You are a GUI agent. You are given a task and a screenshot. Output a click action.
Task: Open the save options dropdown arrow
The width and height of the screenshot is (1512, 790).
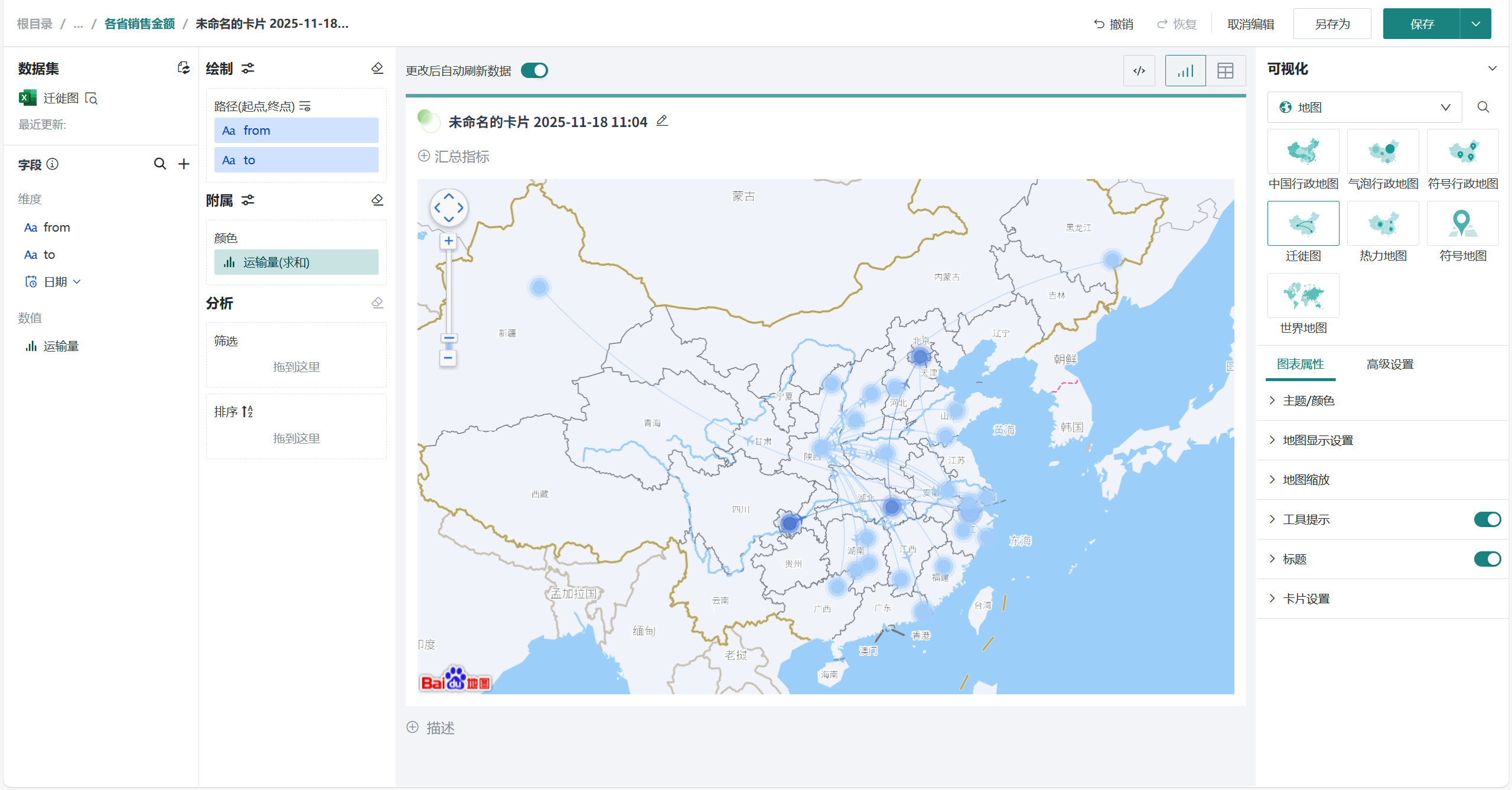1475,24
